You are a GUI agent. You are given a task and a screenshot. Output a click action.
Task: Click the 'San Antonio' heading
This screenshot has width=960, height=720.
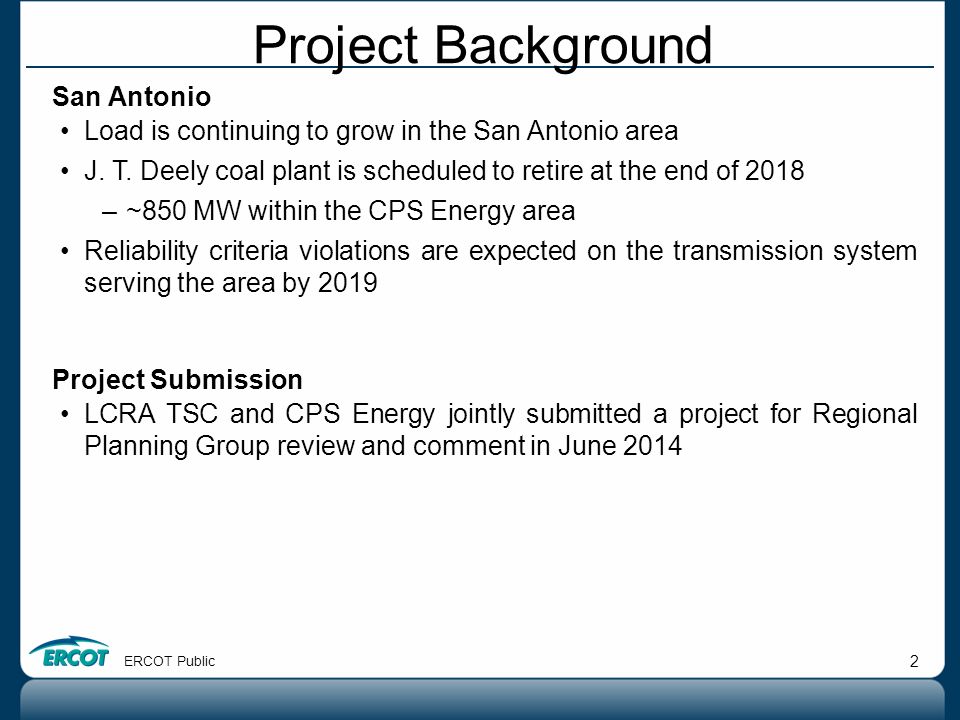coord(132,96)
